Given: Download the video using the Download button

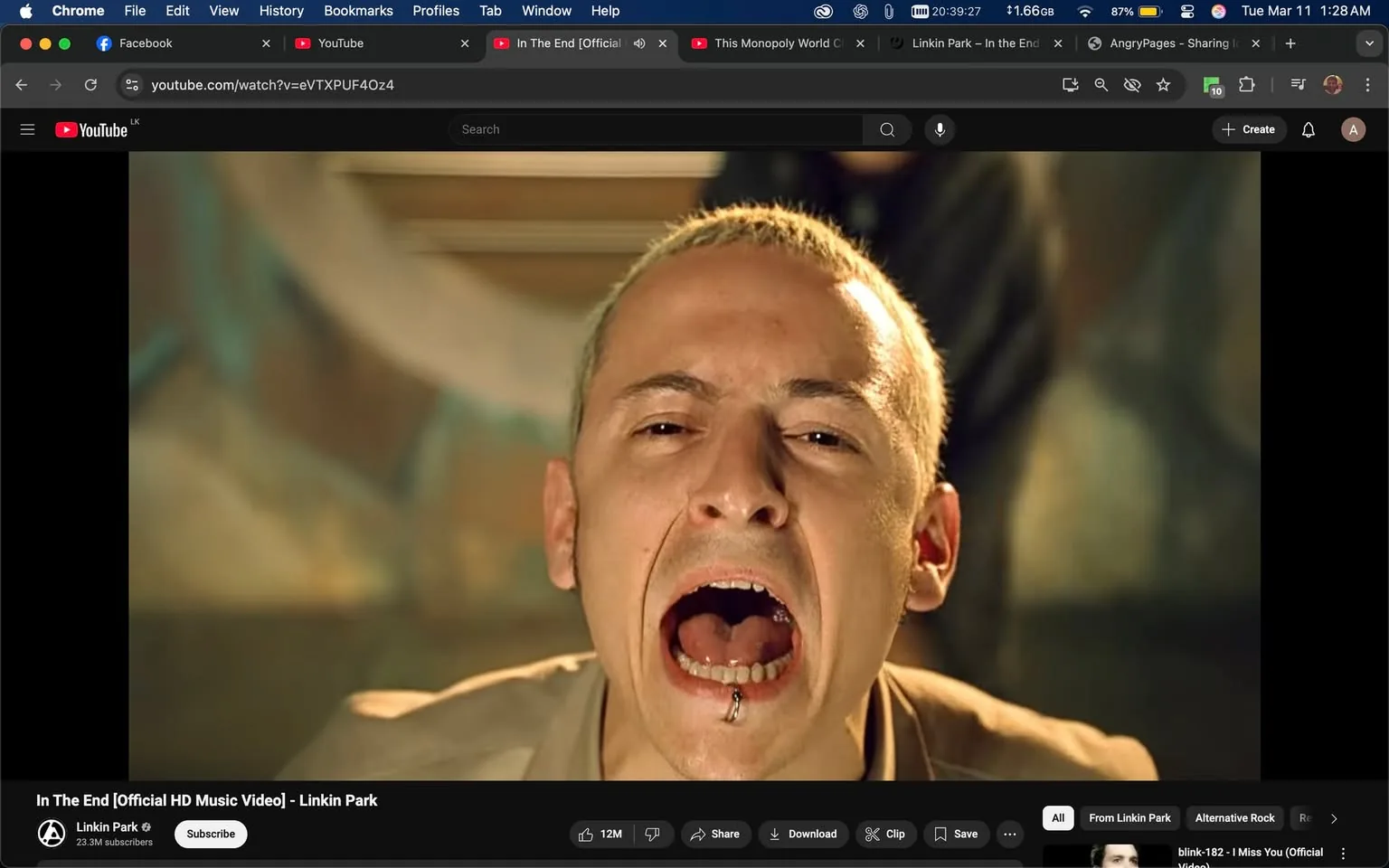Looking at the screenshot, I should pyautogui.click(x=803, y=834).
